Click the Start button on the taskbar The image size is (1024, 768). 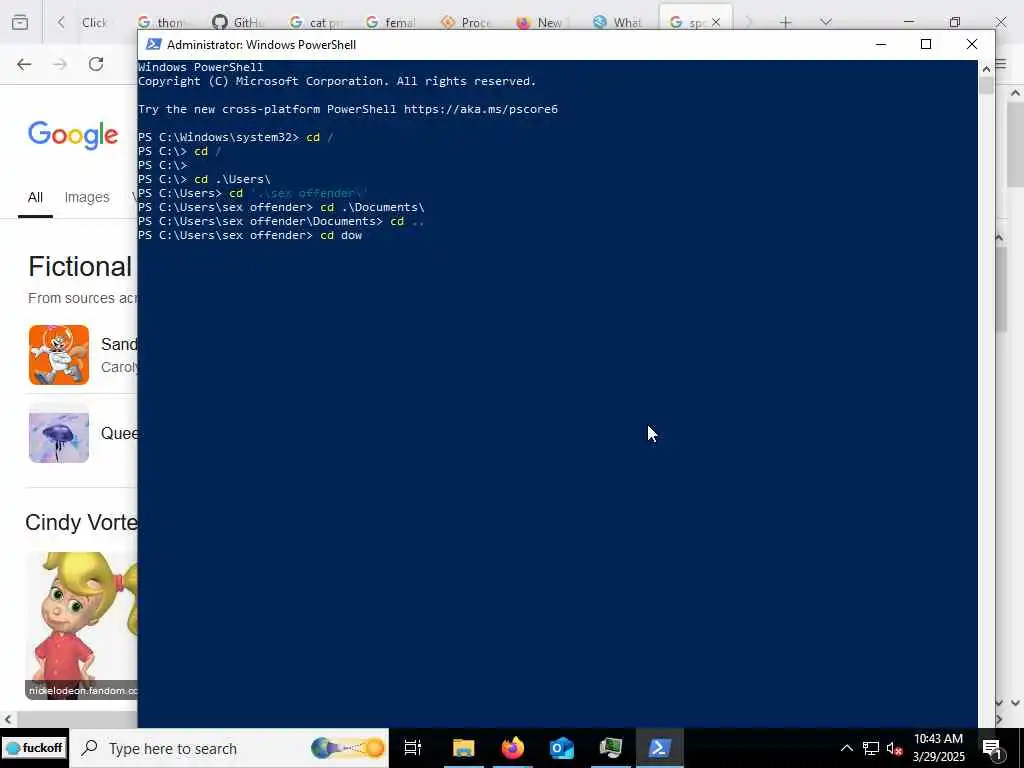[34, 748]
